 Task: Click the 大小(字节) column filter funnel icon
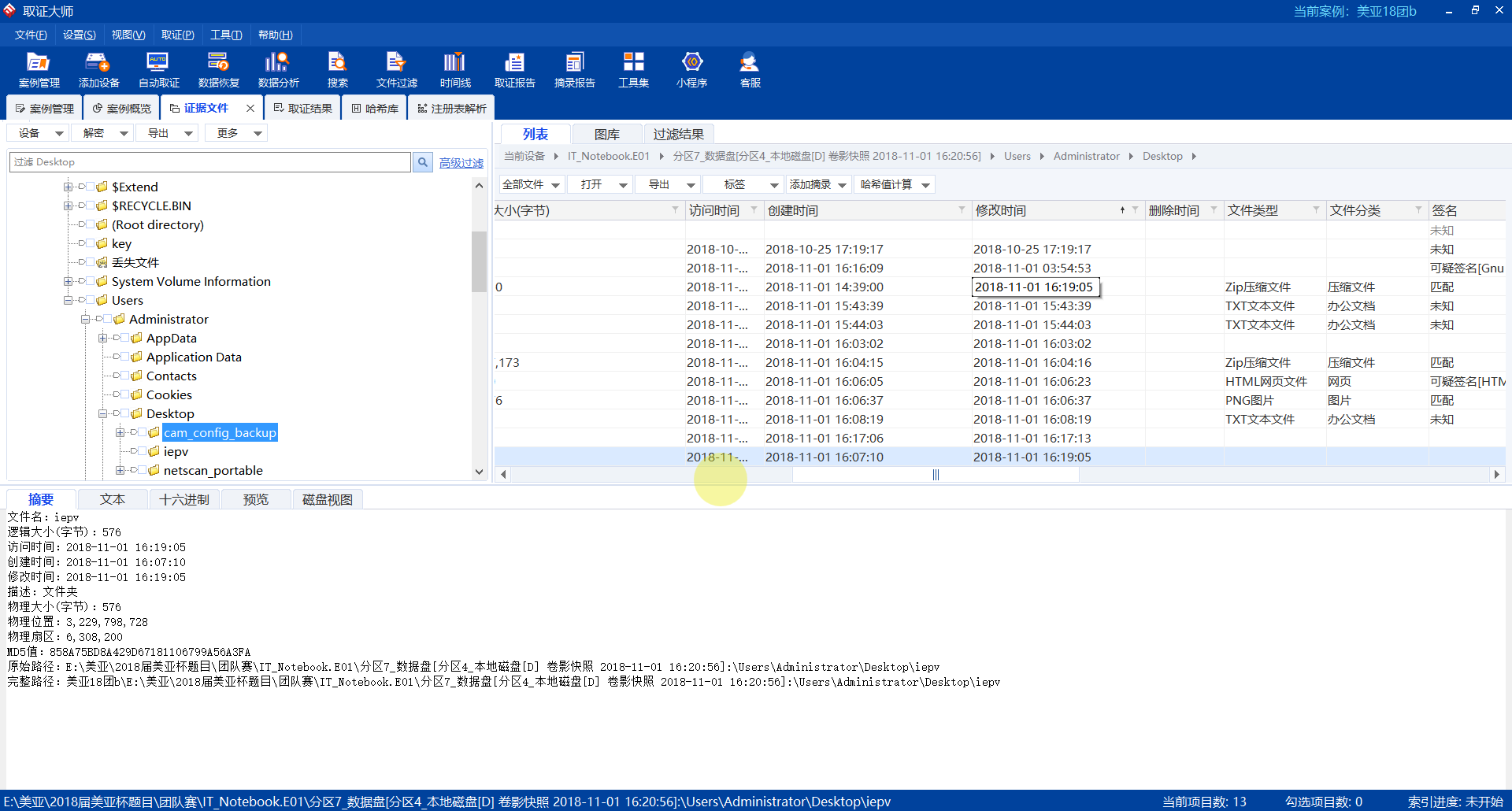[x=675, y=209]
